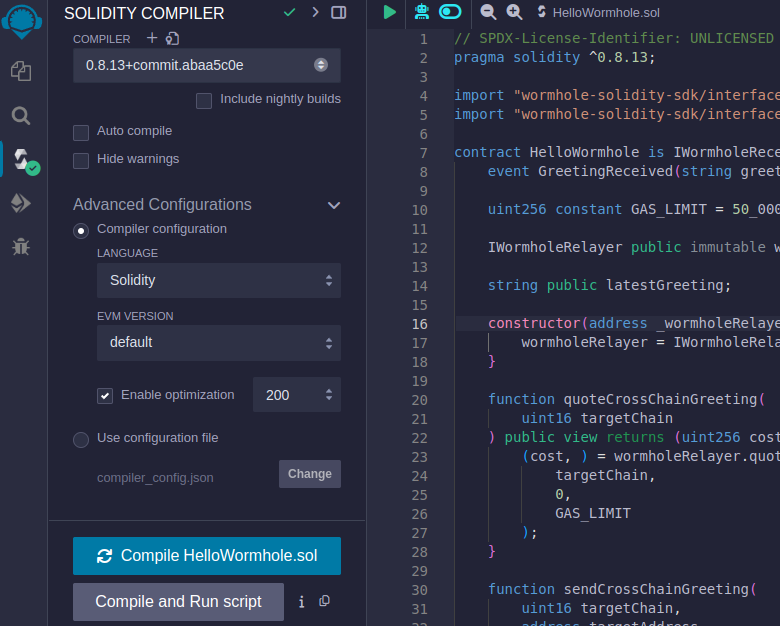The image size is (780, 626).
Task: Open Deploy & run transactions panel
Action: click(21, 203)
